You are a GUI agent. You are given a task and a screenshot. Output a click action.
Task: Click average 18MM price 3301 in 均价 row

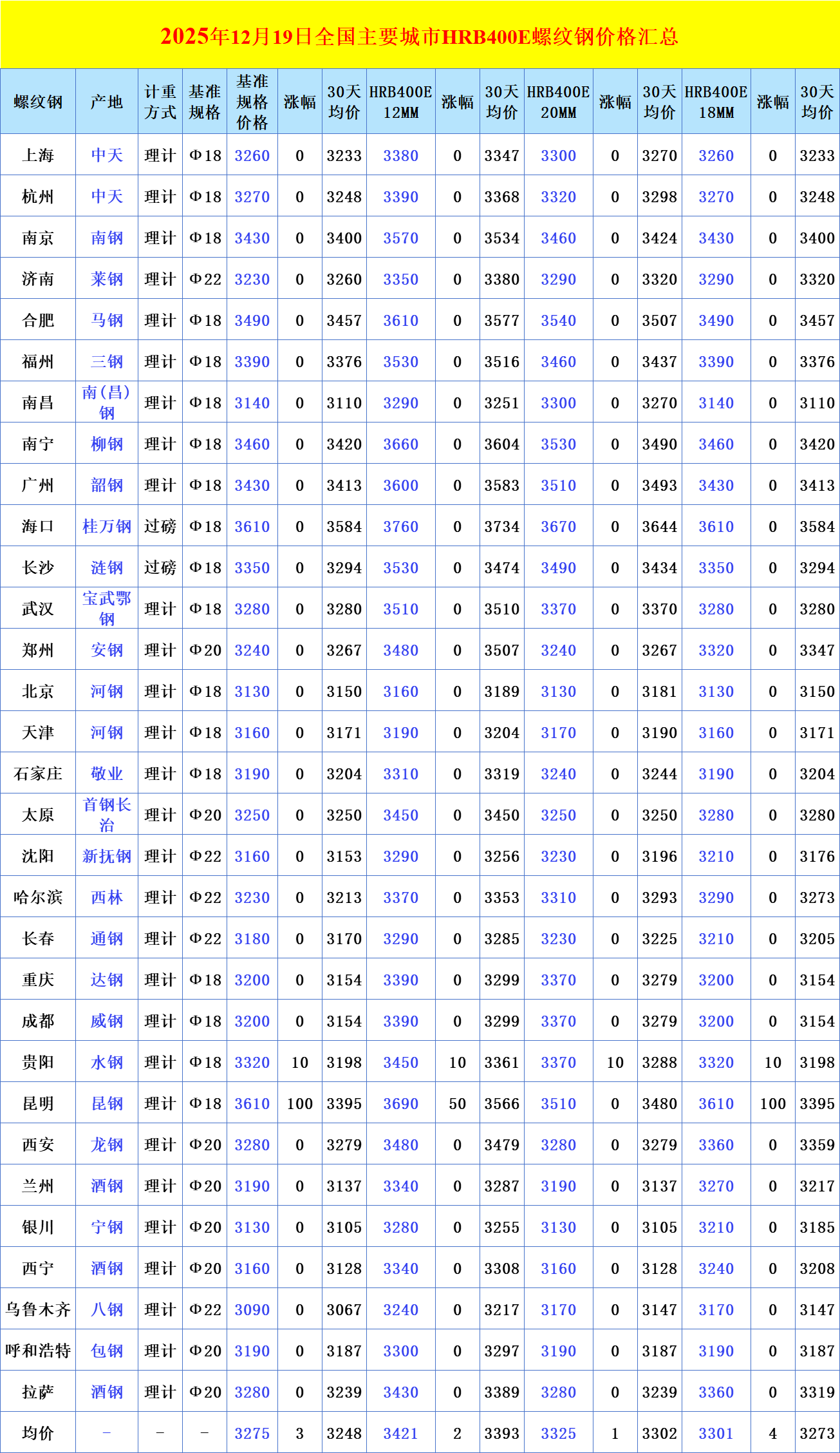pos(716,1434)
